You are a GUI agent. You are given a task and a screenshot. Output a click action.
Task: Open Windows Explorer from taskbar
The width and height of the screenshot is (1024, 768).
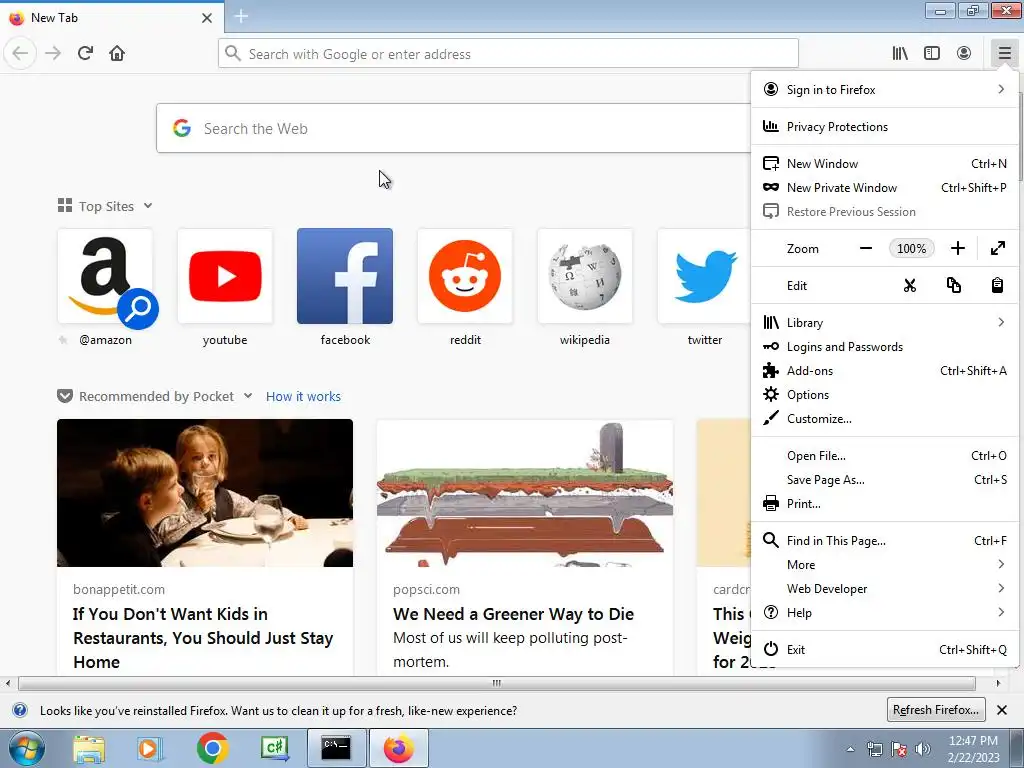(x=88, y=749)
